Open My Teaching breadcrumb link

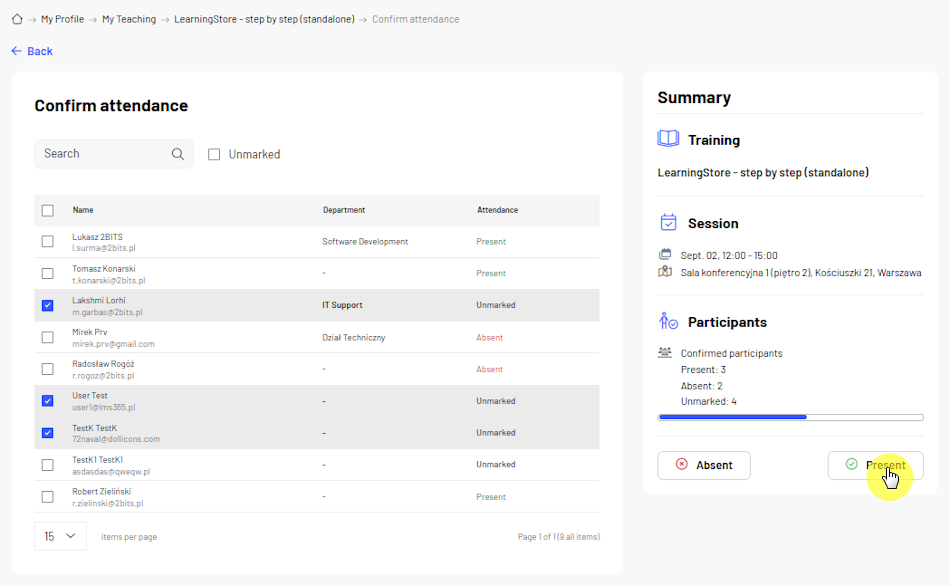129,19
